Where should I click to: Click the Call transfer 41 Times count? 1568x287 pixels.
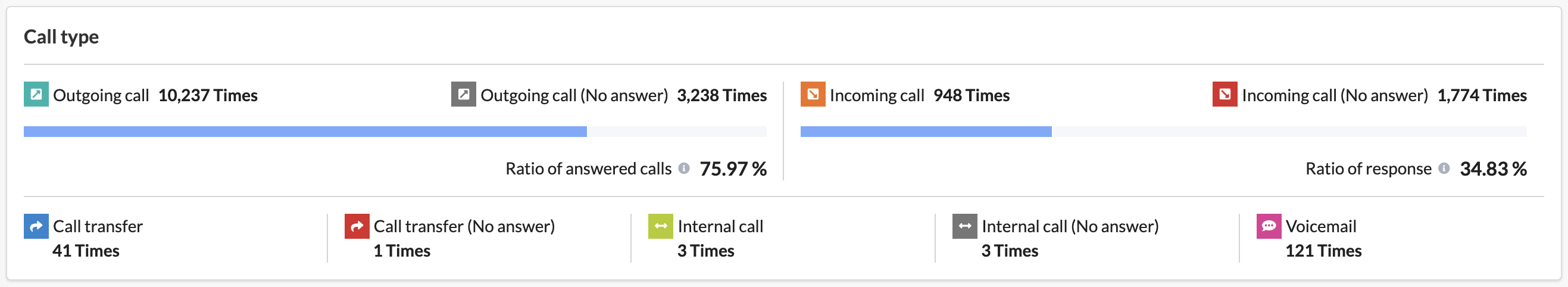click(x=86, y=251)
